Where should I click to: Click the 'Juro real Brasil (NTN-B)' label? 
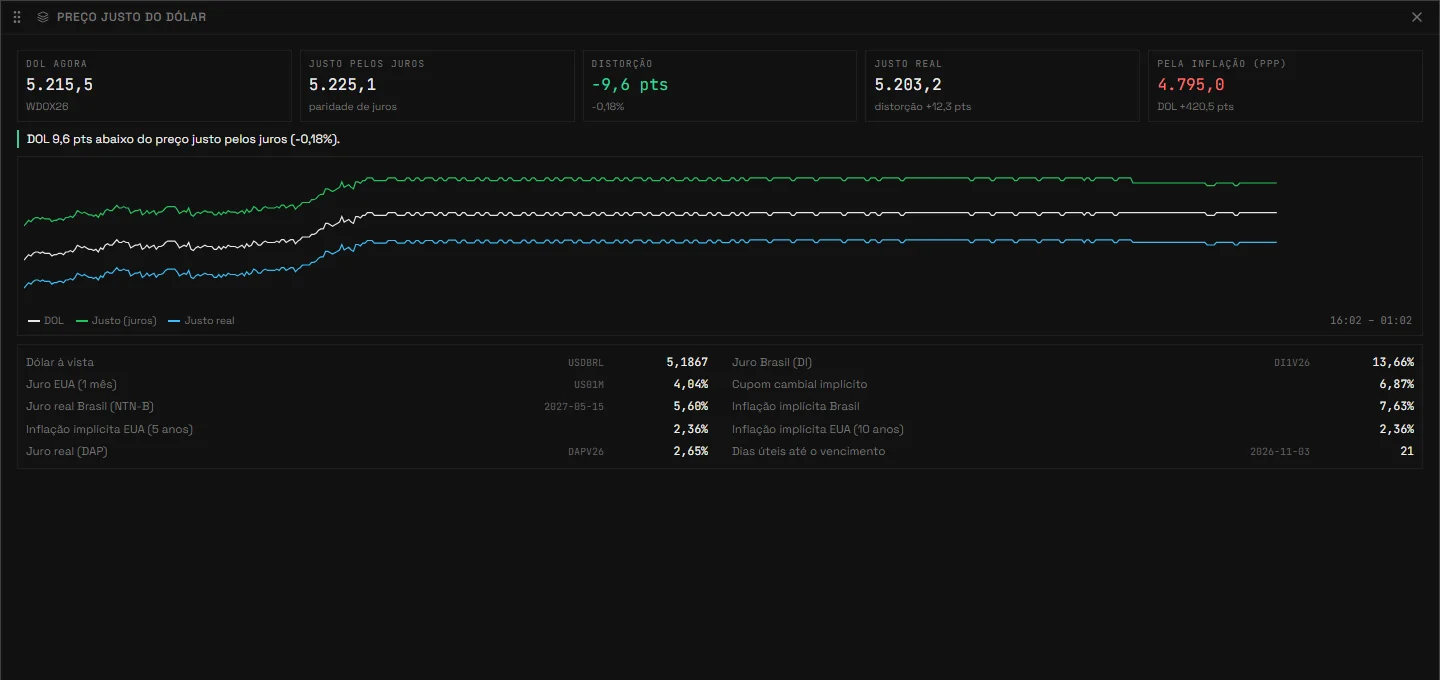click(90, 406)
